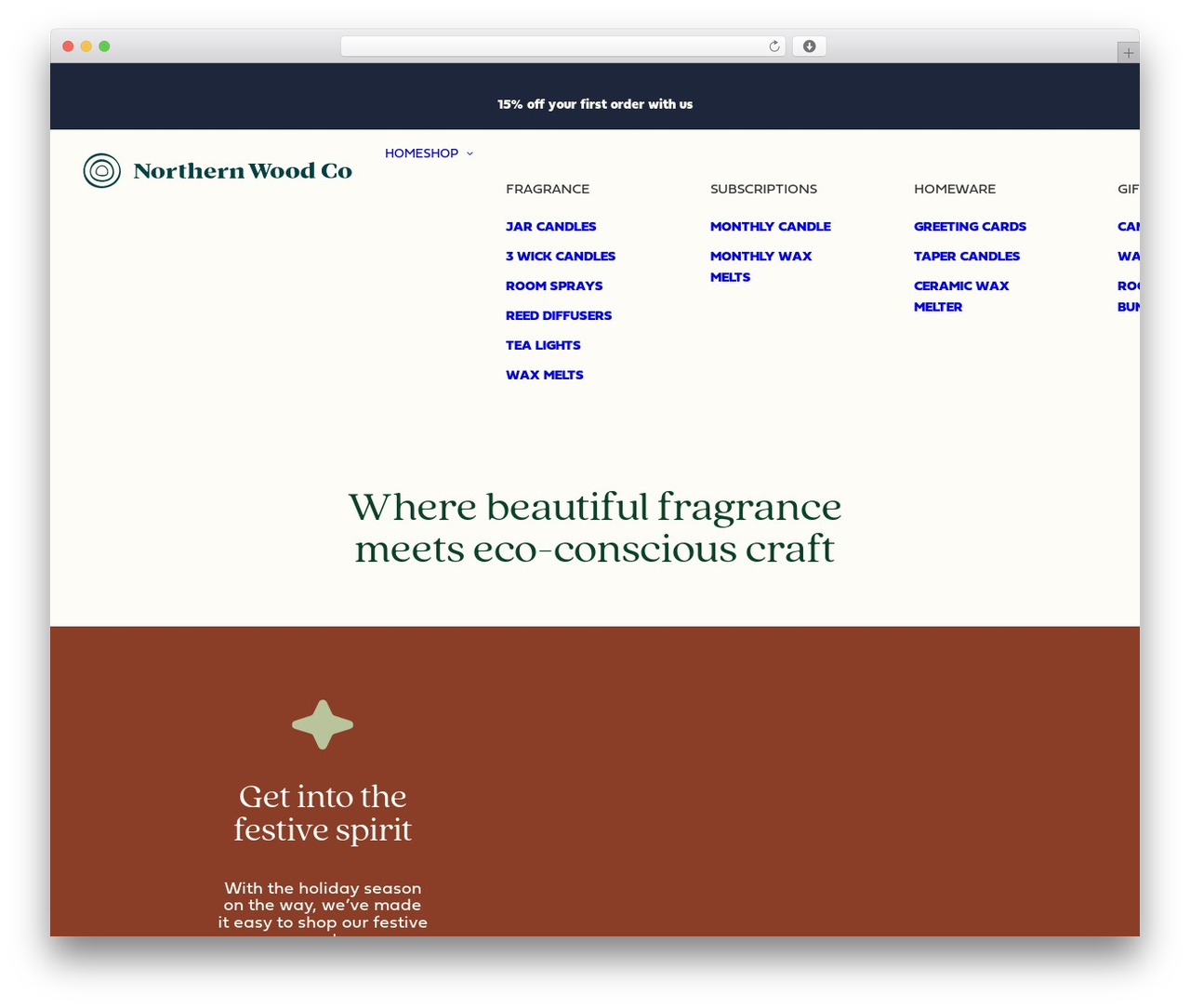
Task: Click the 'Get into the festive spirit' heading
Action: click(x=323, y=813)
